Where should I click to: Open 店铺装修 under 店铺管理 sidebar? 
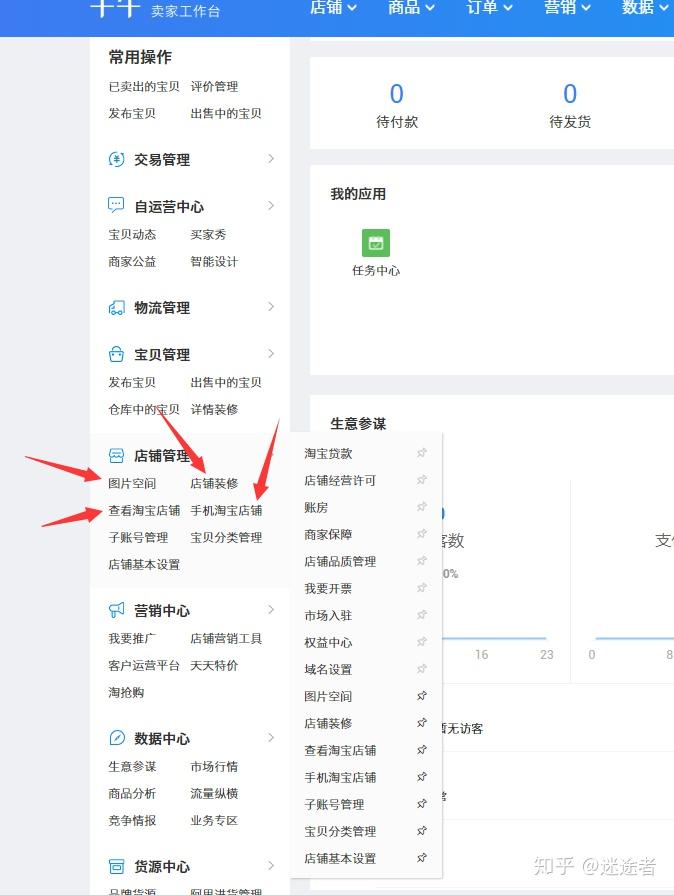coord(214,483)
